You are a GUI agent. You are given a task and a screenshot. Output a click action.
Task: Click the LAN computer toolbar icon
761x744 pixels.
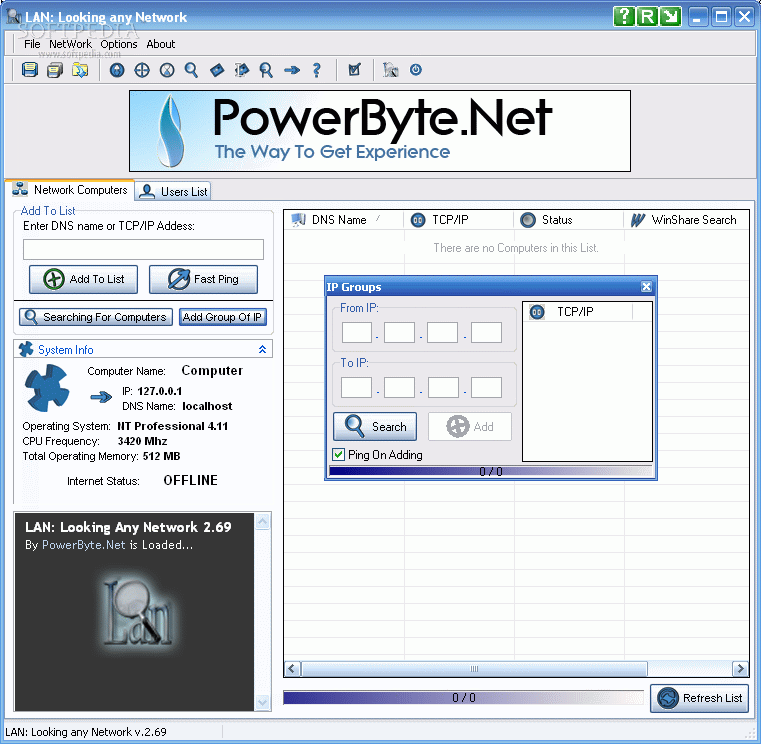coord(390,70)
